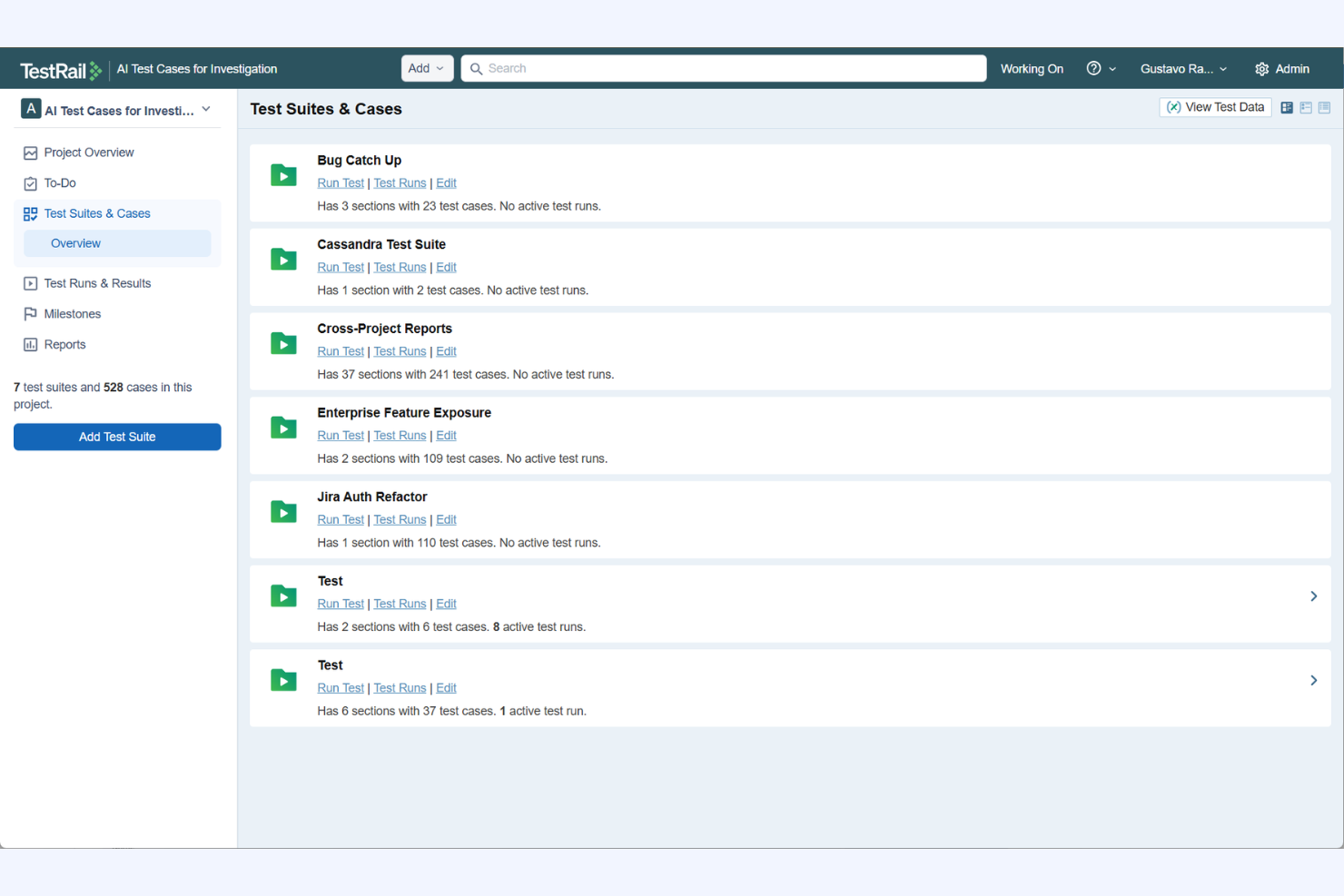
Task: Select the Test Suites & Cases sidebar item
Action: tap(96, 213)
